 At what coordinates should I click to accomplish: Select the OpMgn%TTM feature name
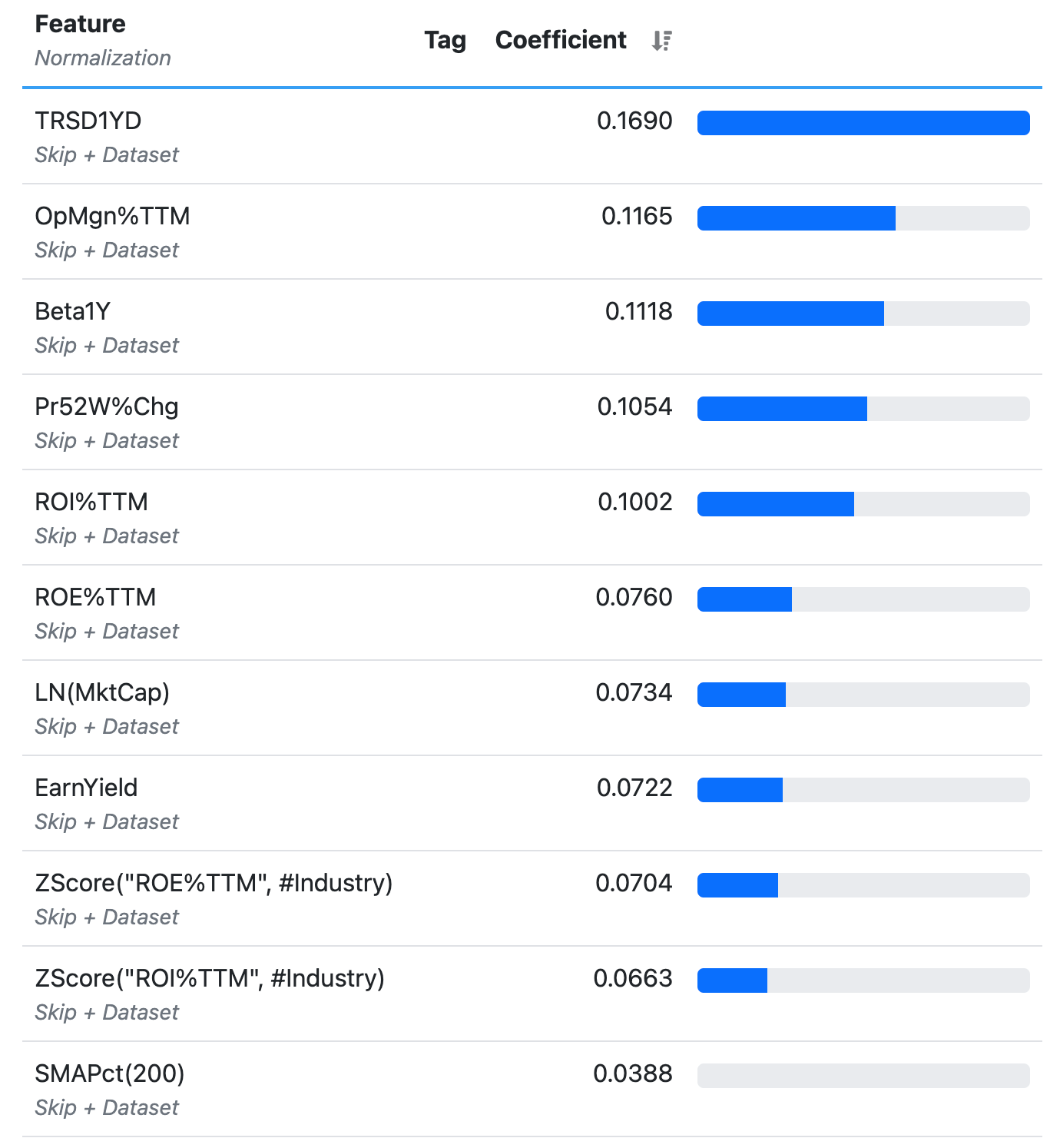112,217
